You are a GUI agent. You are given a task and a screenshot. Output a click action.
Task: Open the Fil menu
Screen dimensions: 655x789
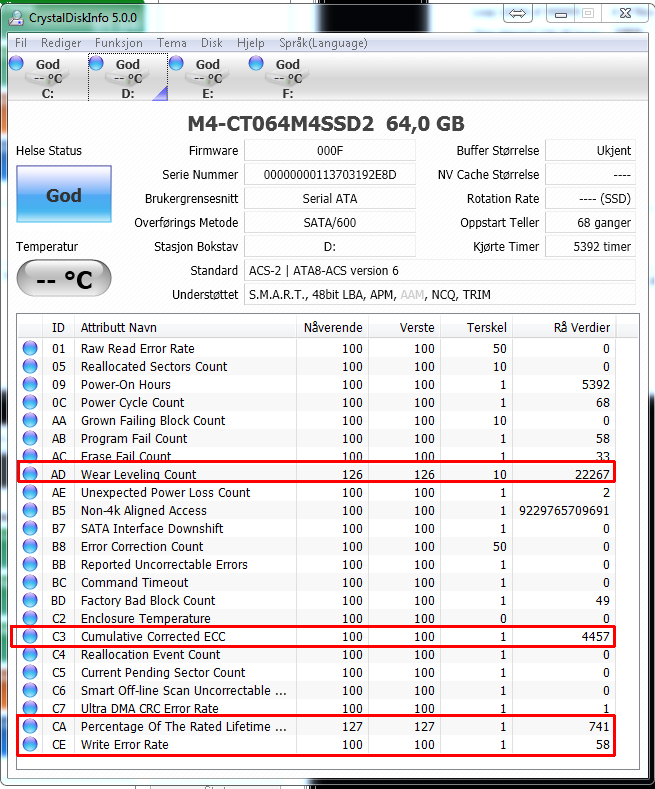pyautogui.click(x=21, y=43)
